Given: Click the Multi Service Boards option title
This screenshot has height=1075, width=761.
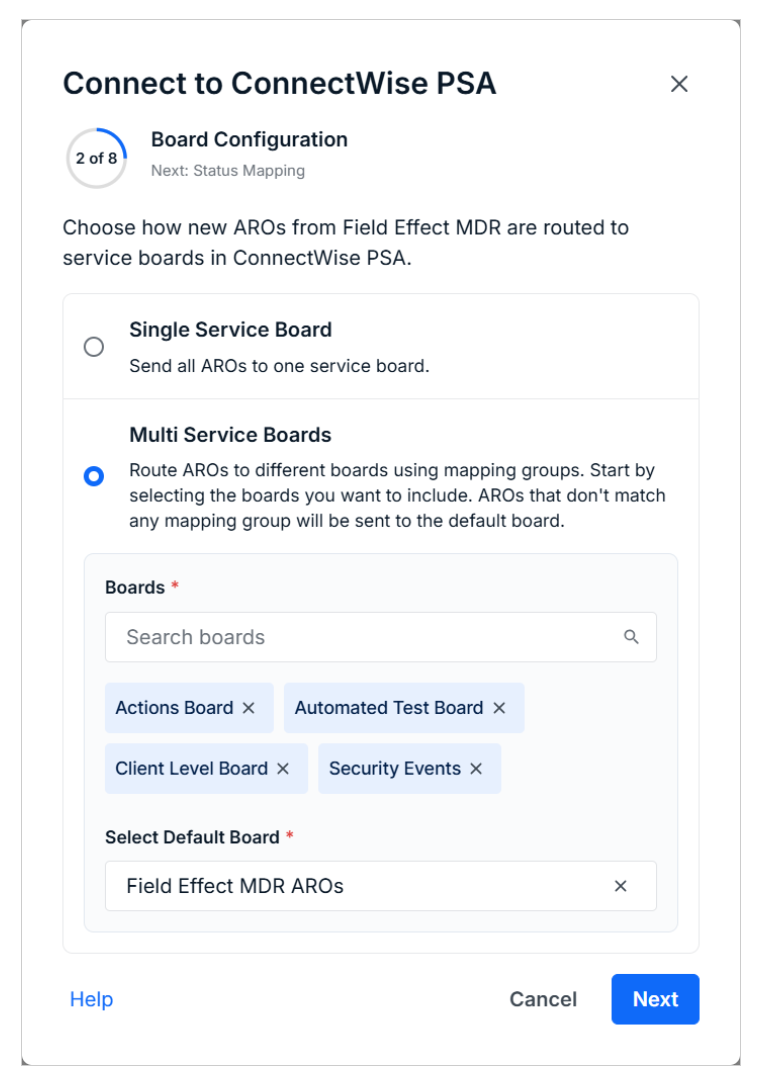Looking at the screenshot, I should click(x=230, y=435).
